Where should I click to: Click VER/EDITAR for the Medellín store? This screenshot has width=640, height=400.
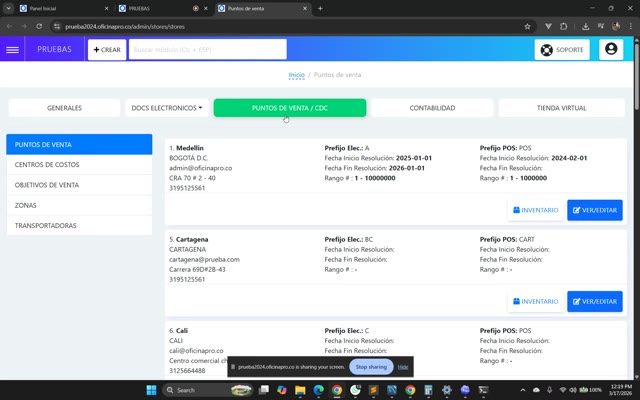pyautogui.click(x=595, y=210)
